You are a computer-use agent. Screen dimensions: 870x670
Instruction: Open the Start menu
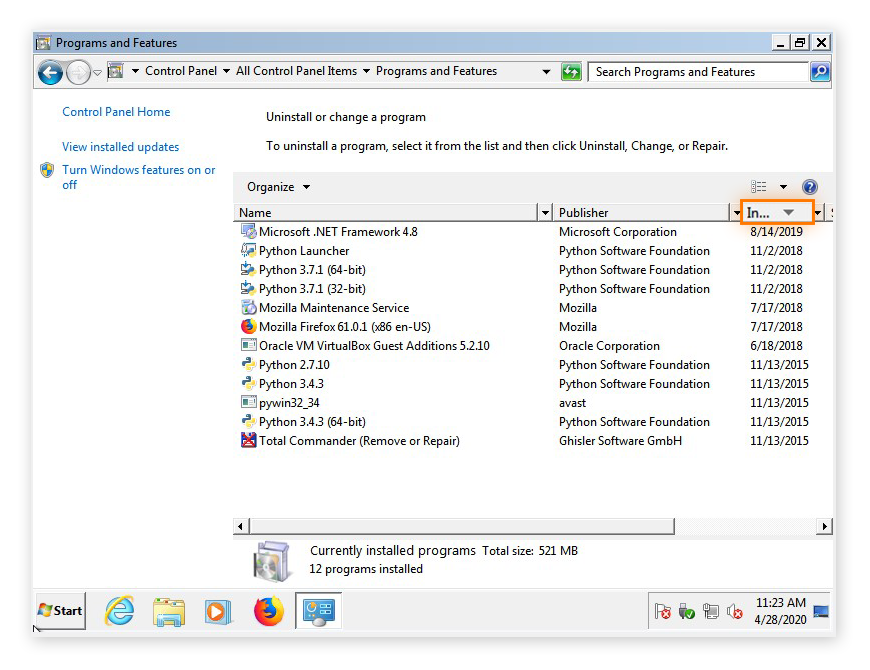point(58,611)
